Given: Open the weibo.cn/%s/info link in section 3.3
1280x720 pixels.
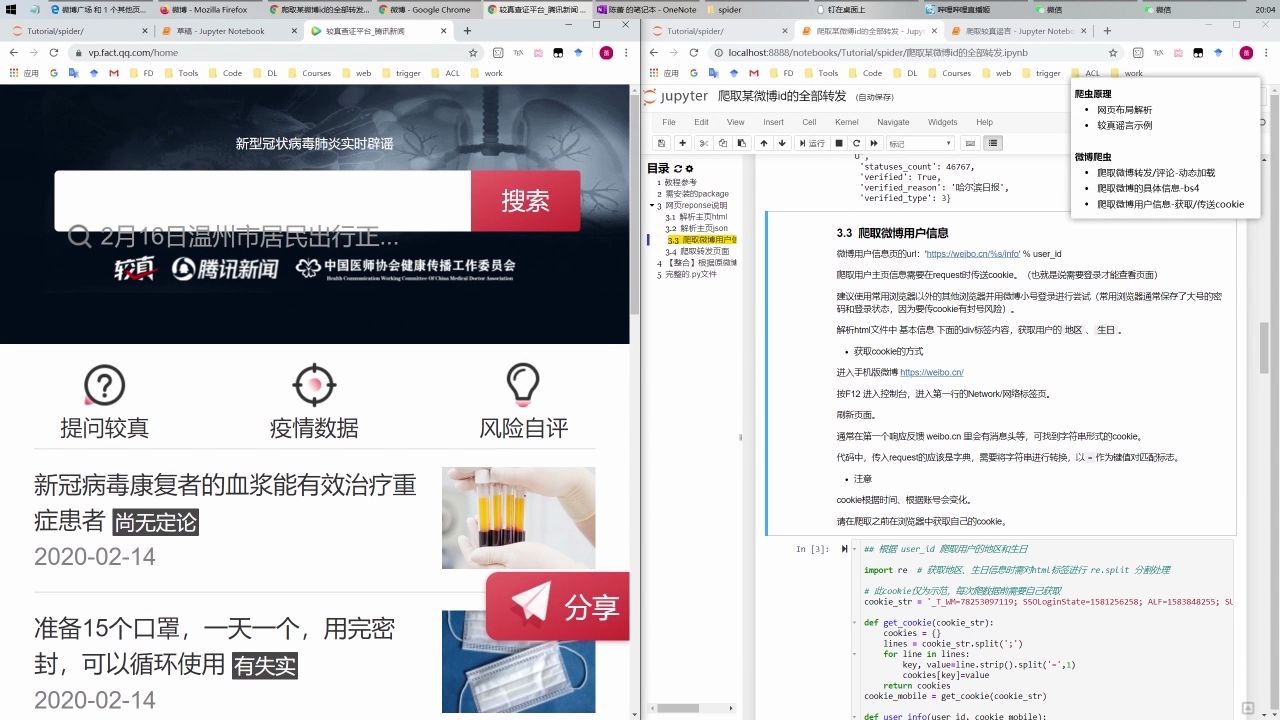Looking at the screenshot, I should click(972, 254).
